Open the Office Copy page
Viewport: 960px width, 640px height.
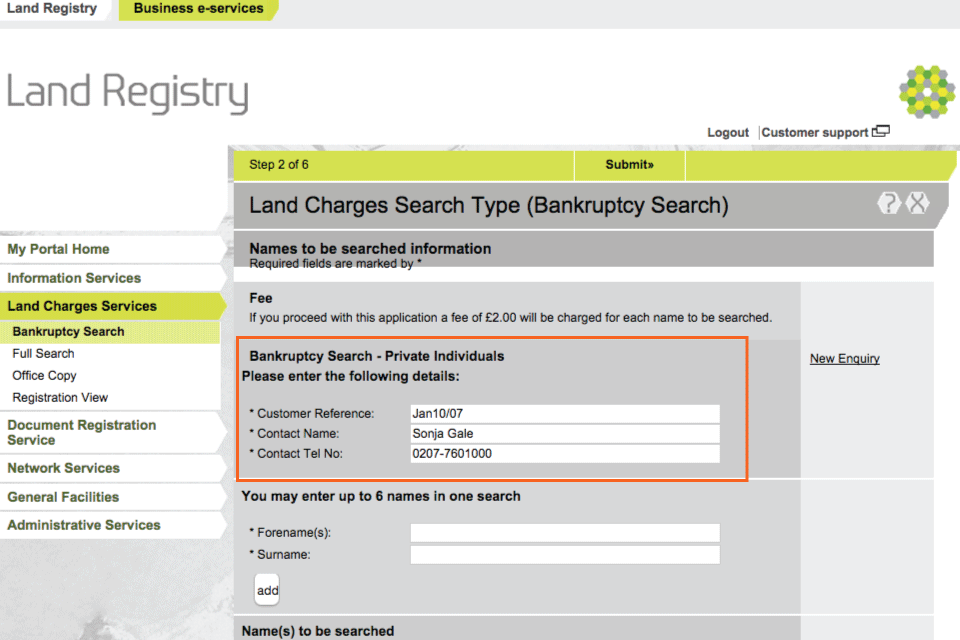tap(45, 375)
